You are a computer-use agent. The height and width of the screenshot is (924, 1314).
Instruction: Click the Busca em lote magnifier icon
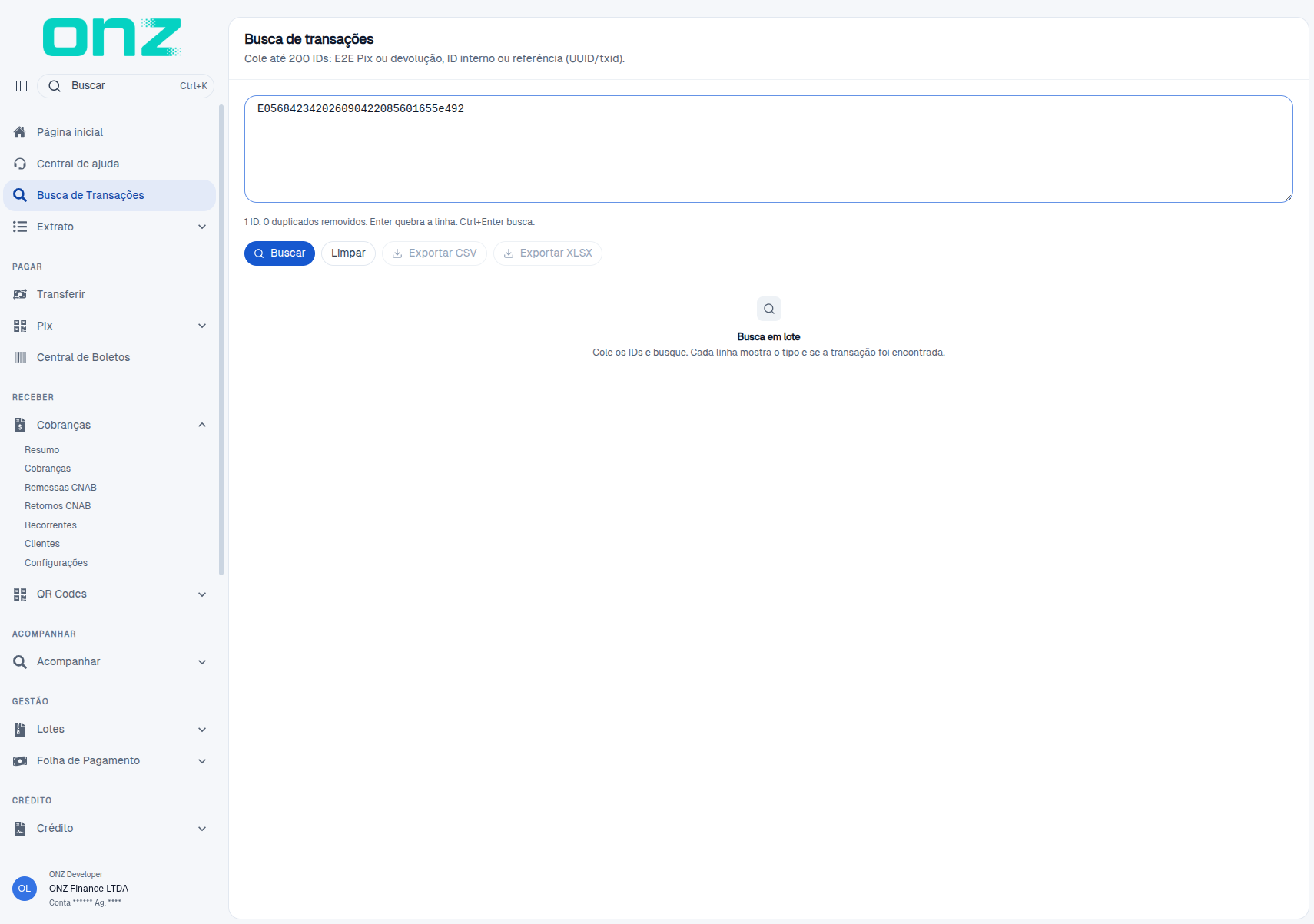point(769,309)
